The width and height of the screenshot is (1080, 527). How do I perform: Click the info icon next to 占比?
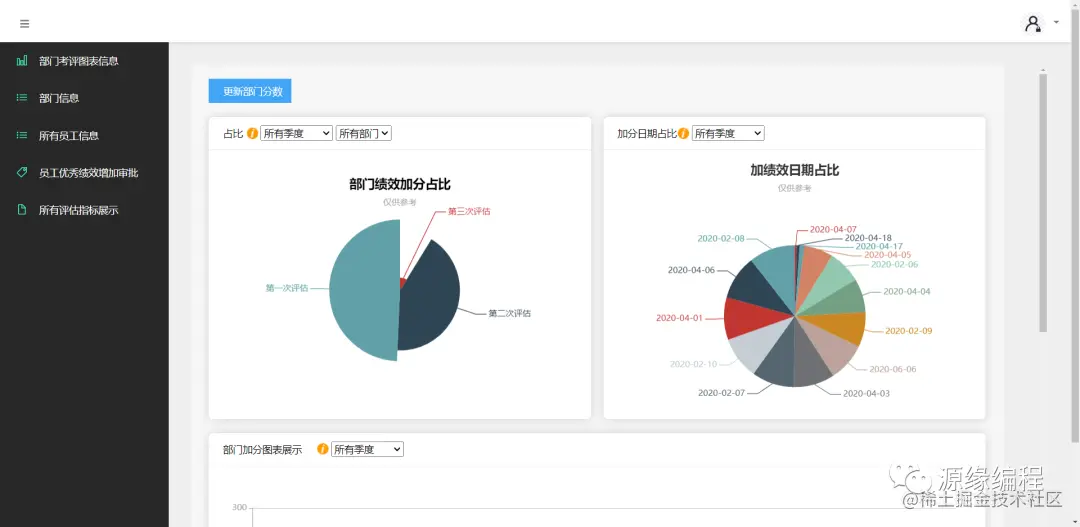252,134
